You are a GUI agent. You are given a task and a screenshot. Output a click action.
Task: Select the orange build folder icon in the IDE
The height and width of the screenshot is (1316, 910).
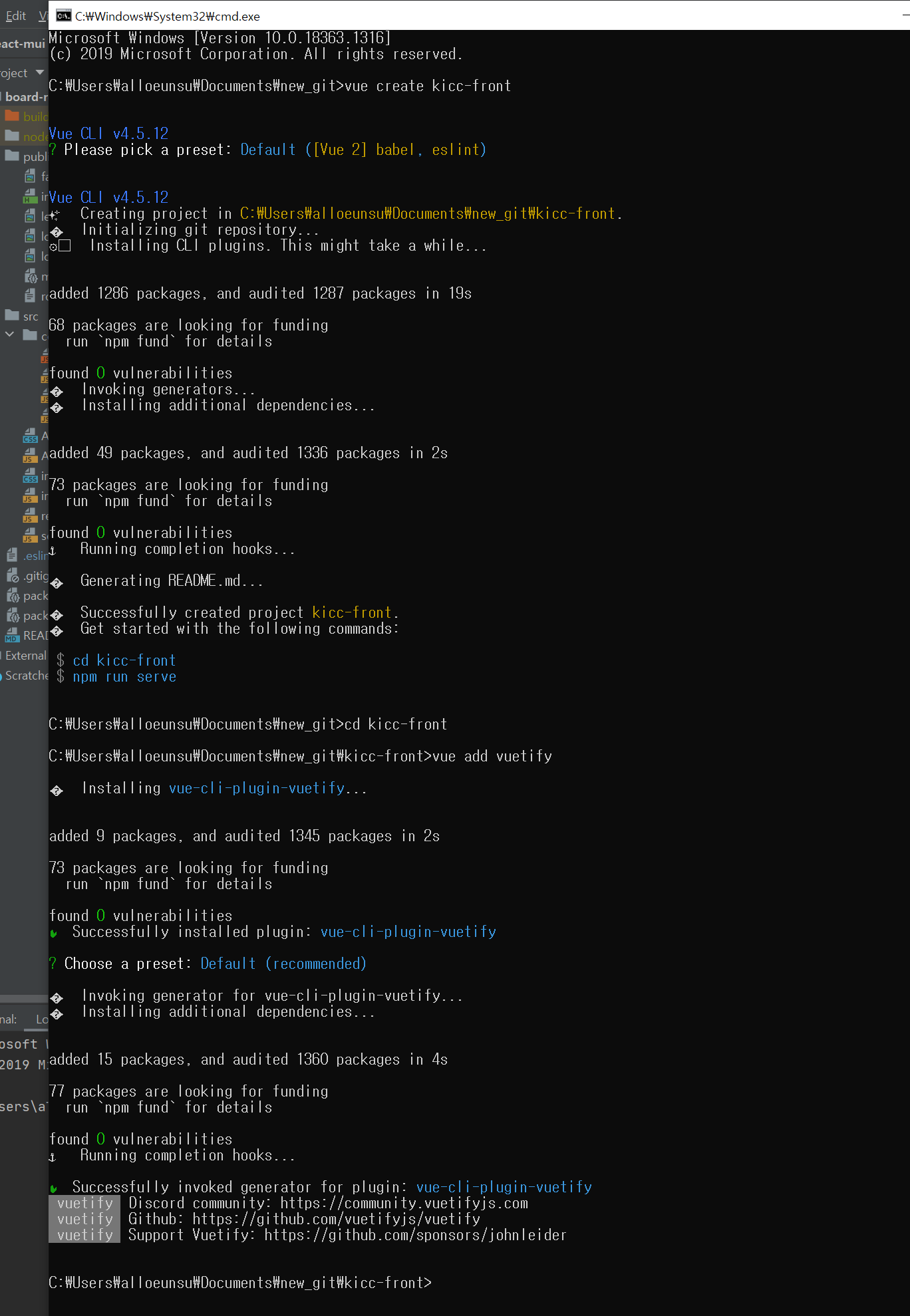pos(12,116)
